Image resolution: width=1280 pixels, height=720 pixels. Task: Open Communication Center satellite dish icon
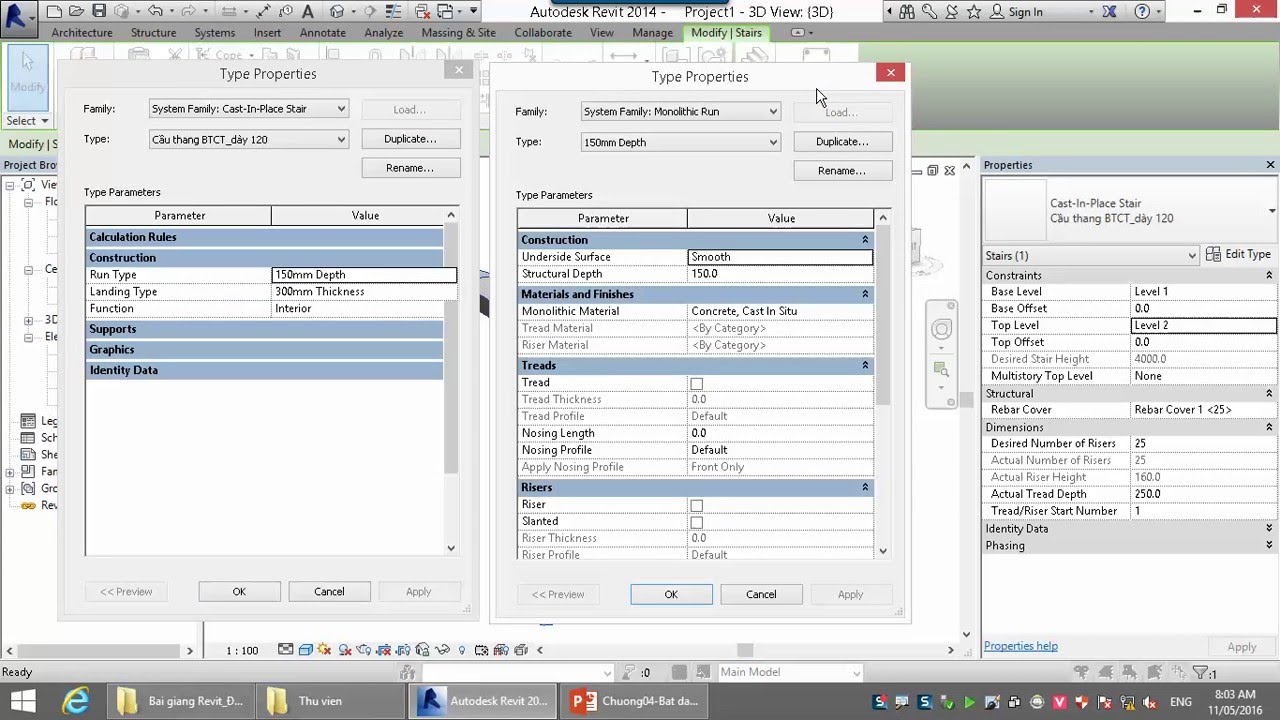(x=952, y=12)
